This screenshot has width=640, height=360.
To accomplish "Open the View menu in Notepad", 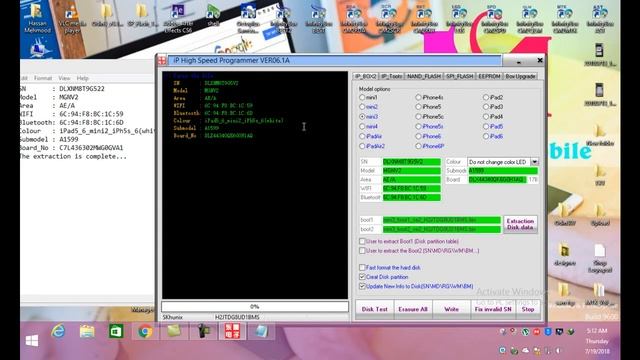I will click(64, 78).
